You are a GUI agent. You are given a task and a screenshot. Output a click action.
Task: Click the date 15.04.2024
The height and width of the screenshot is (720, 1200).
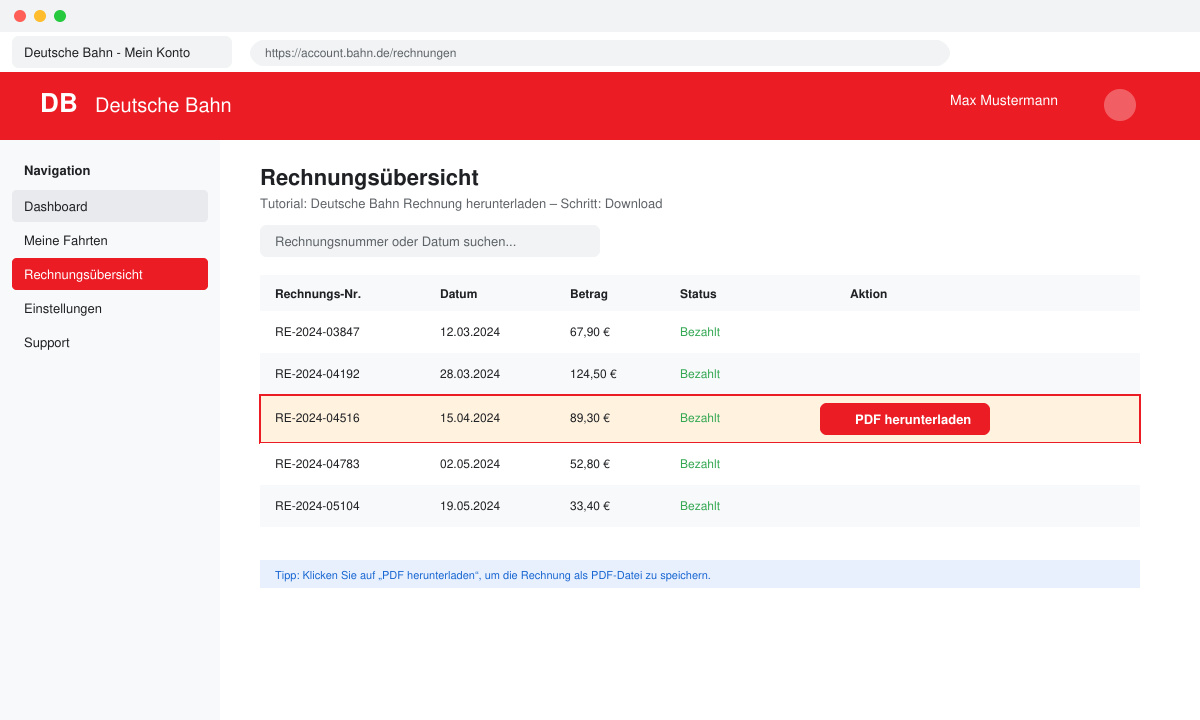pos(470,418)
